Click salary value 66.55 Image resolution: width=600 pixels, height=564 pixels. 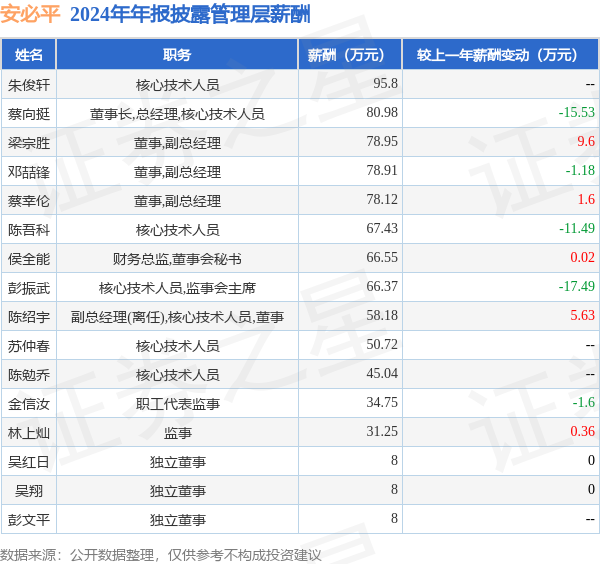click(x=382, y=257)
